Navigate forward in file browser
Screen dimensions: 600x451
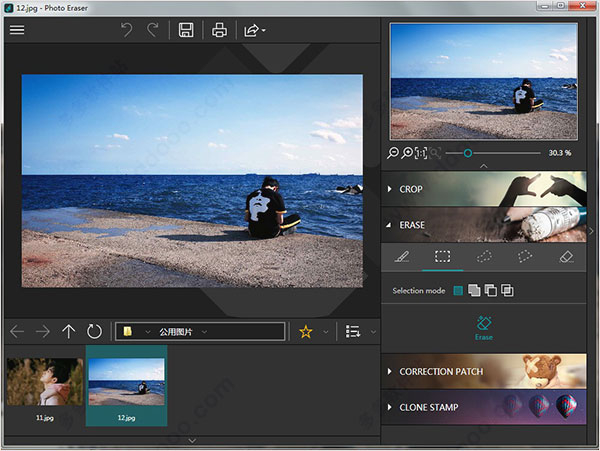[x=42, y=331]
